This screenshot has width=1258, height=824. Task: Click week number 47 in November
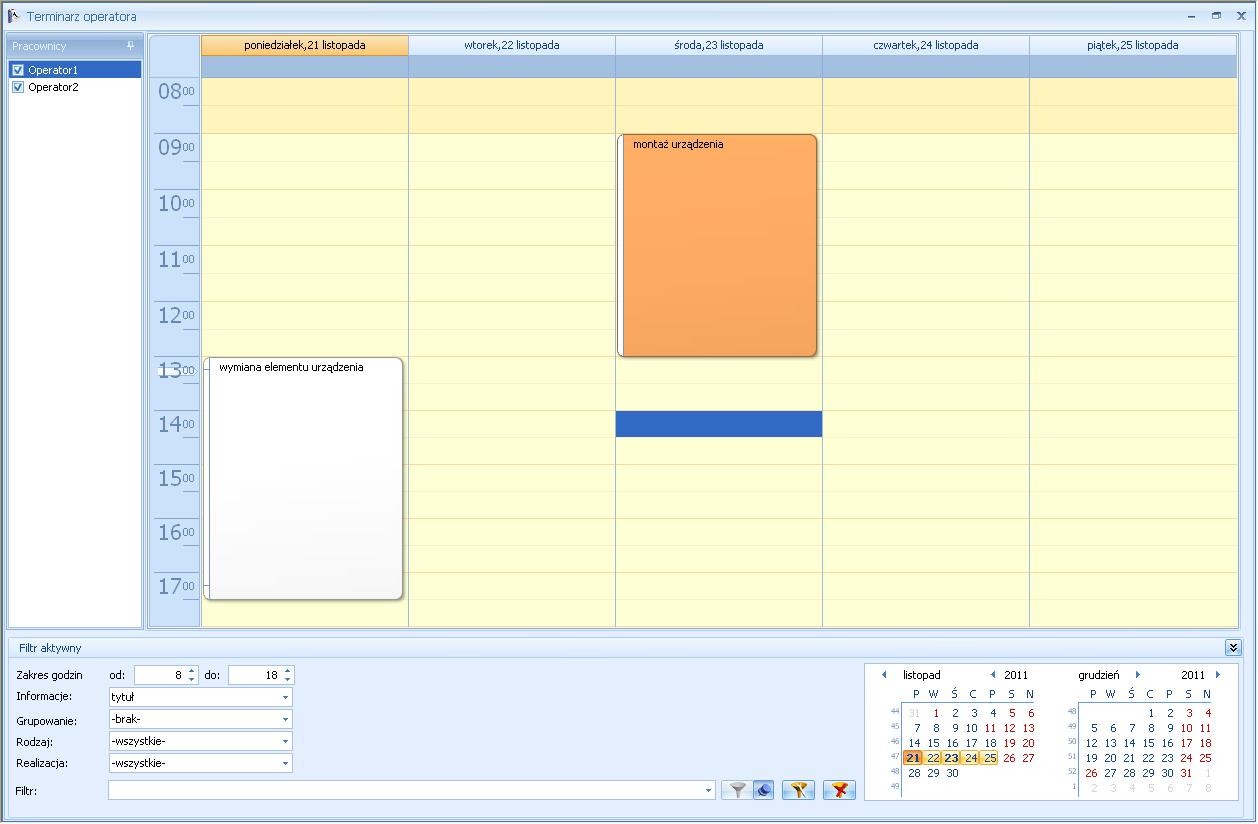click(894, 757)
